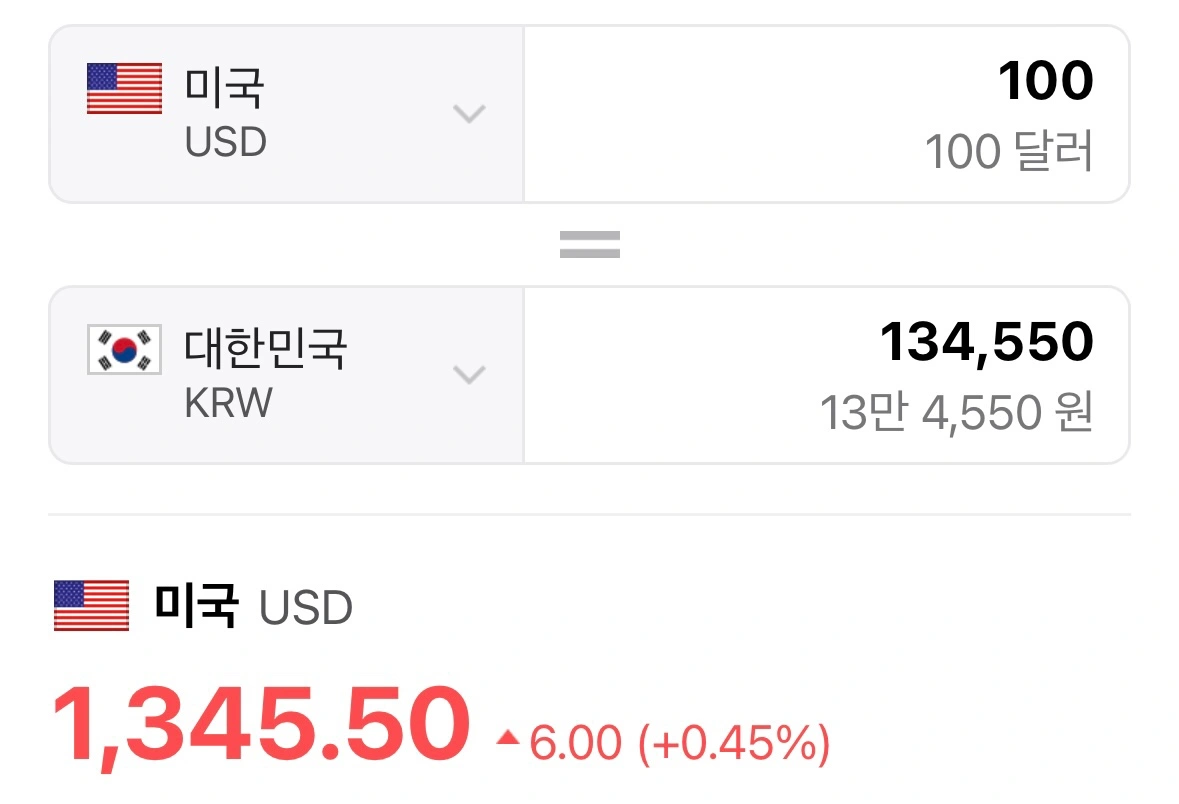Click the red up-triangle change indicator

pos(508,739)
